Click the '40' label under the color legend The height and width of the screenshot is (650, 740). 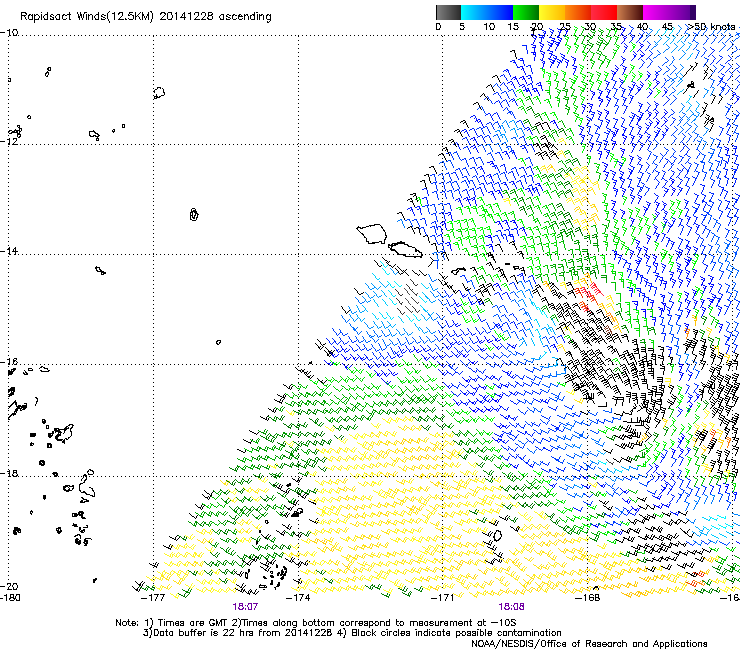pos(642,27)
